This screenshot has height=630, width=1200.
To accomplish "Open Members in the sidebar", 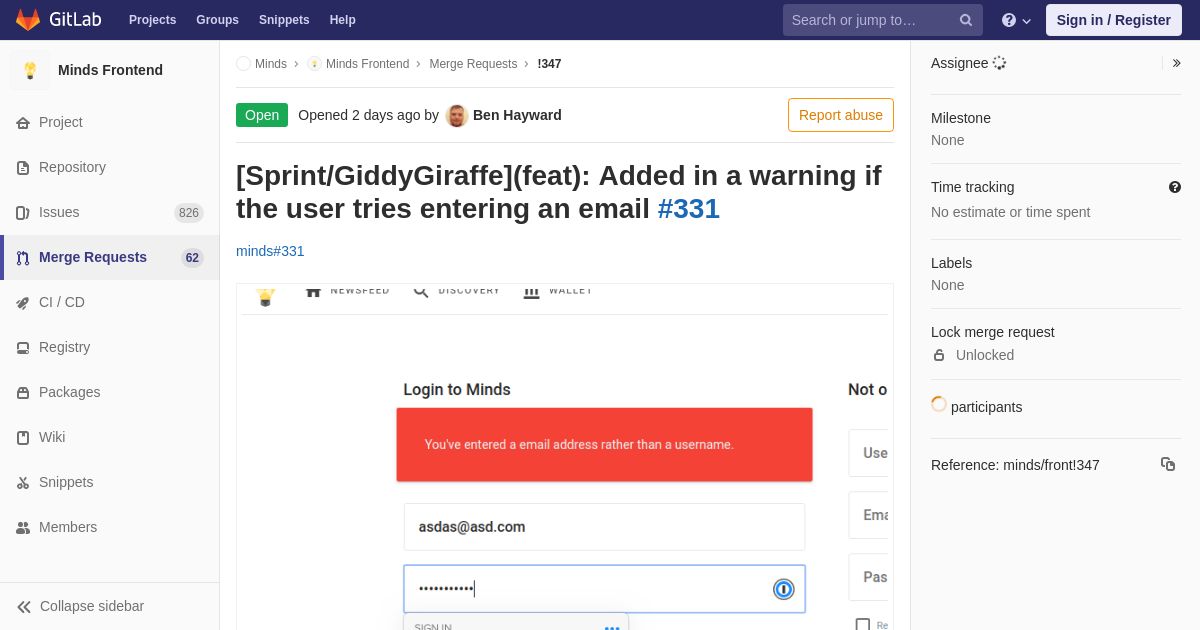I will (68, 527).
